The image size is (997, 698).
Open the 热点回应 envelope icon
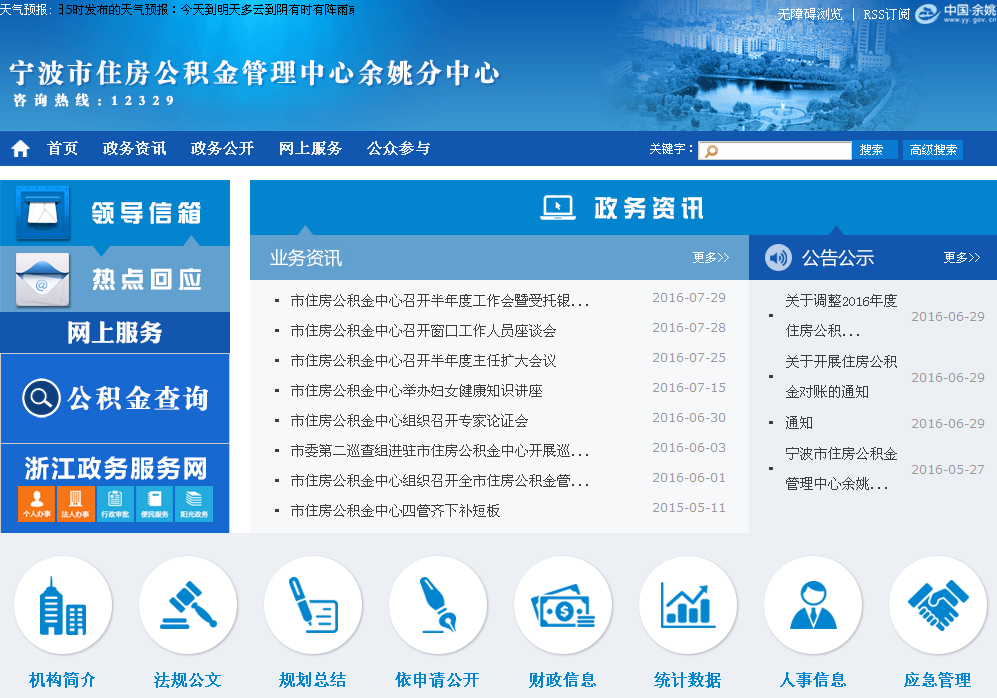(43, 280)
